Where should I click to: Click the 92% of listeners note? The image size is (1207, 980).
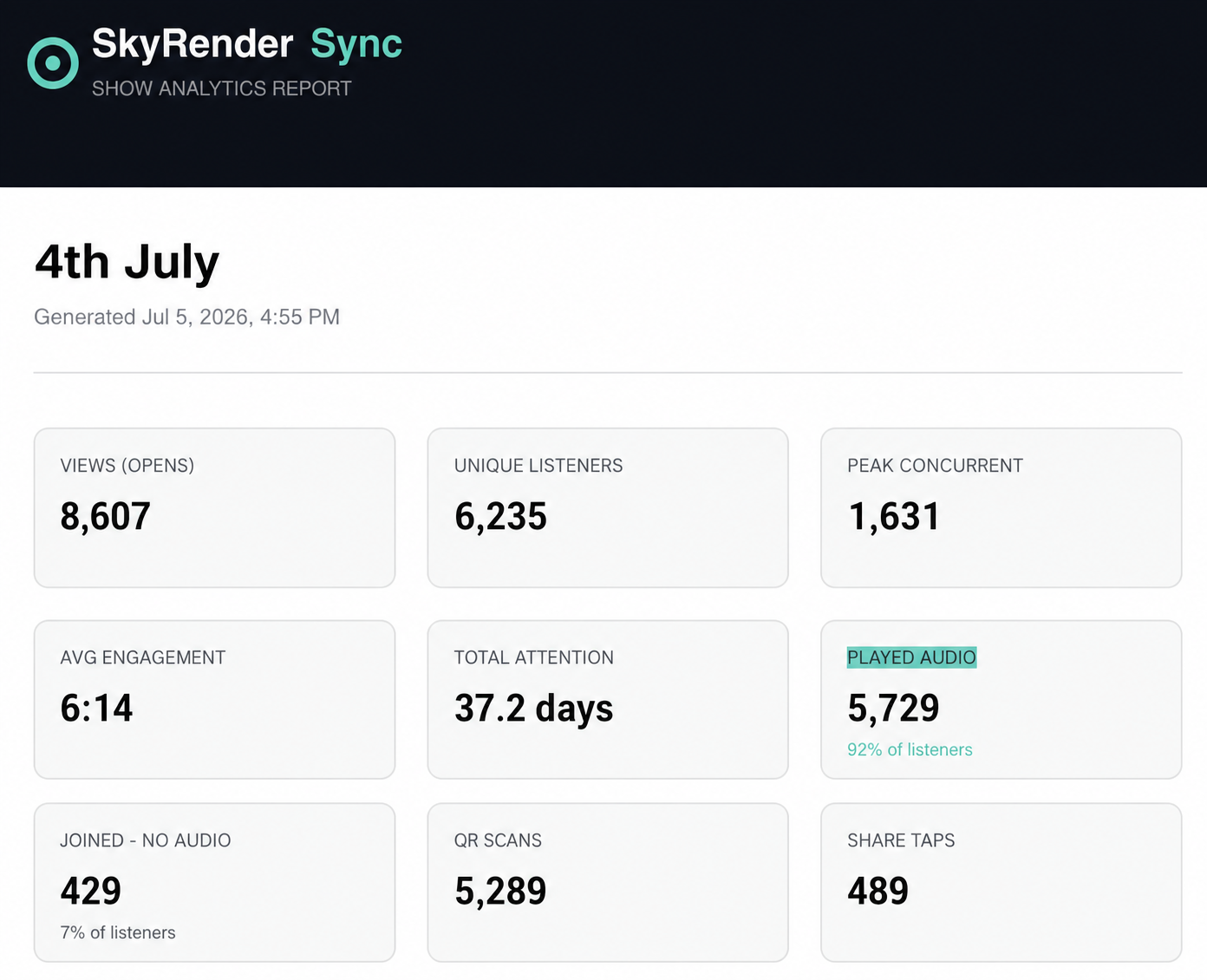[910, 749]
